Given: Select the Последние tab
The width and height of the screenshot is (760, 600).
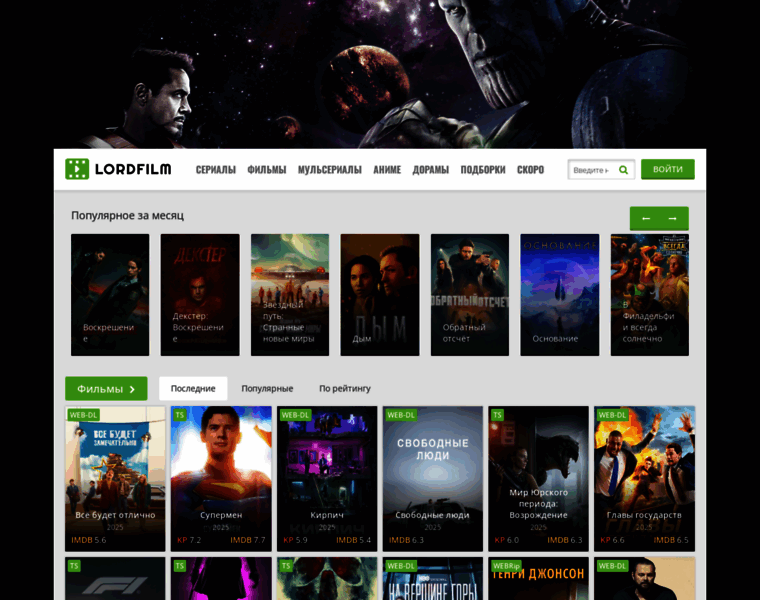Looking at the screenshot, I should 193,389.
